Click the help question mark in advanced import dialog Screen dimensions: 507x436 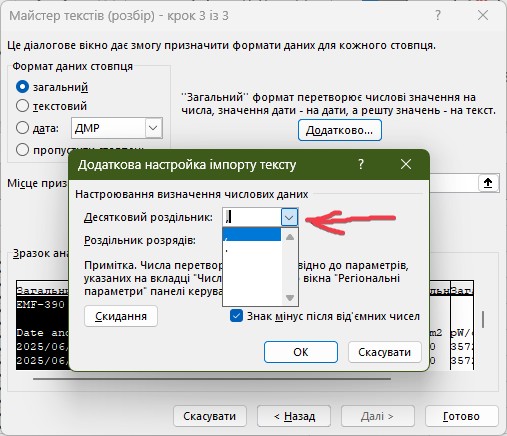coord(361,164)
